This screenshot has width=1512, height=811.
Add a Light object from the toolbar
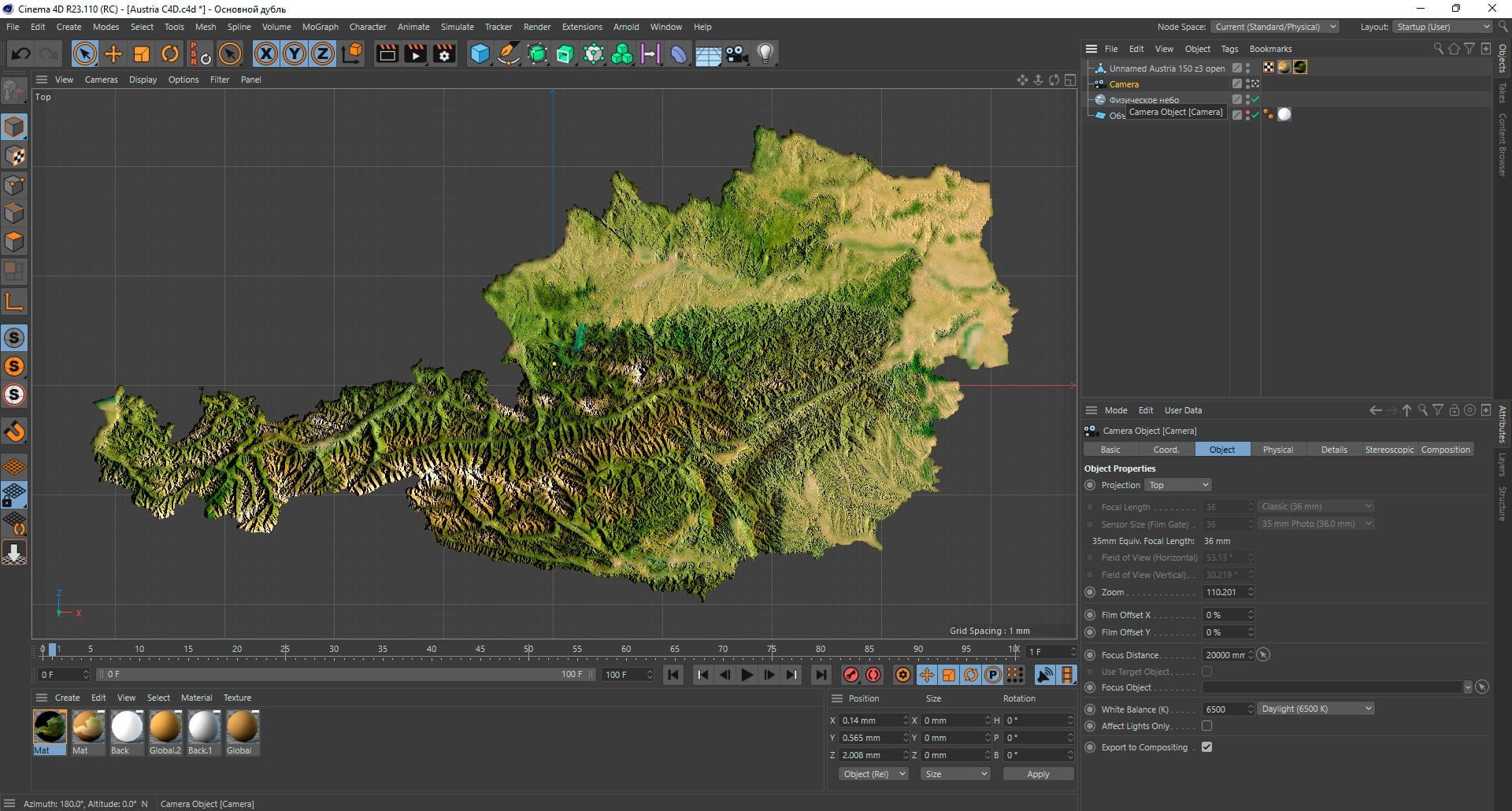765,54
